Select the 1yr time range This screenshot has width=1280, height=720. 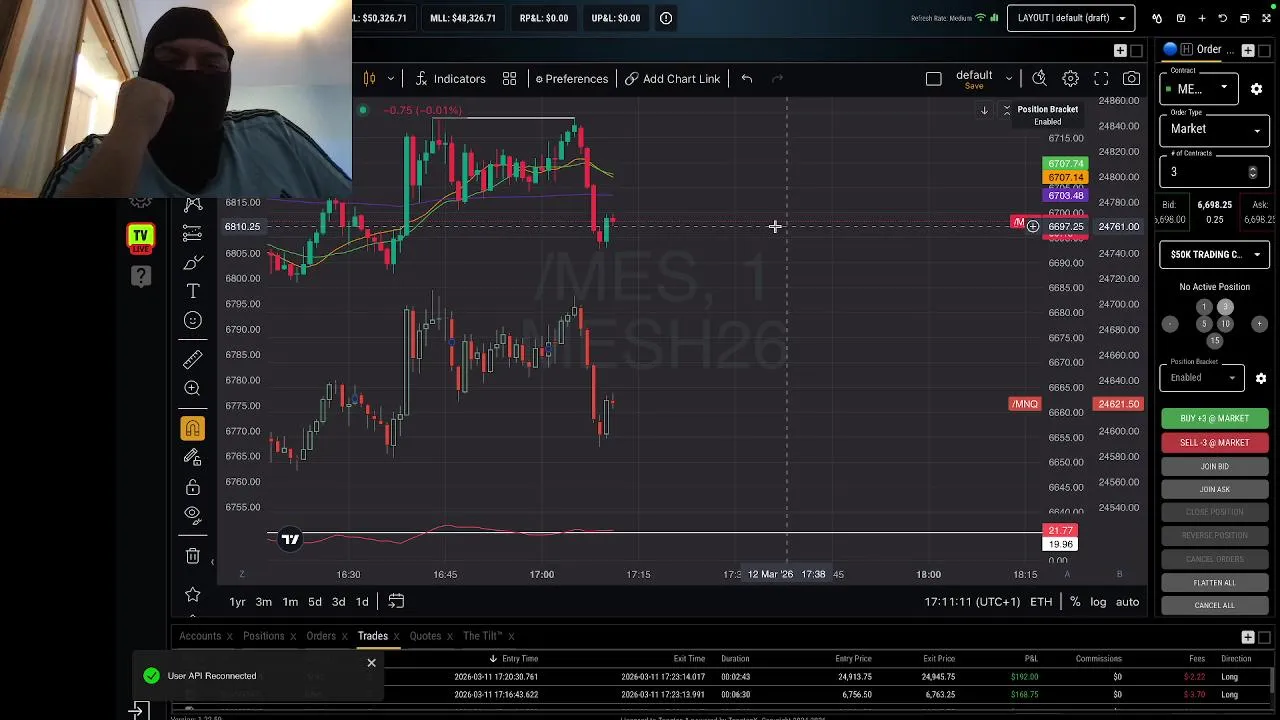pyautogui.click(x=237, y=602)
